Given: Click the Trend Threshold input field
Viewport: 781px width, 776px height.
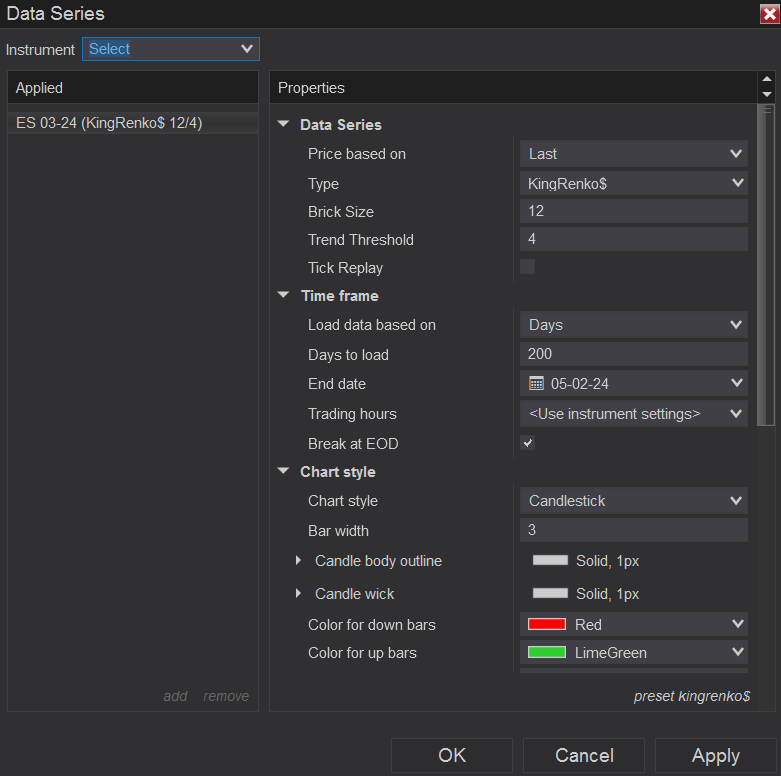Looking at the screenshot, I should click(x=634, y=239).
